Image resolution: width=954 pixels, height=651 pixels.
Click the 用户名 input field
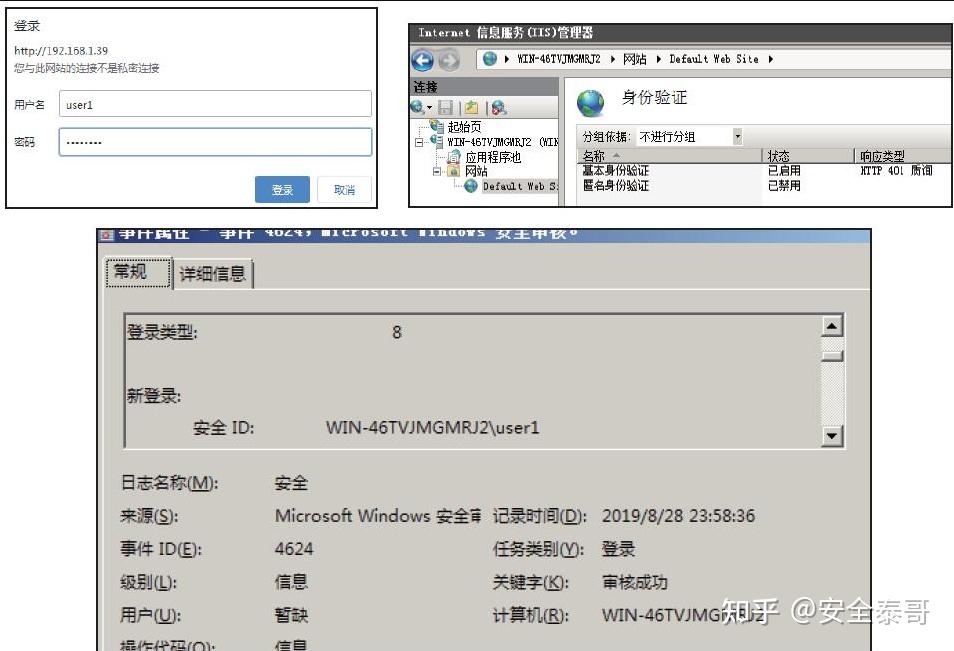[x=210, y=103]
